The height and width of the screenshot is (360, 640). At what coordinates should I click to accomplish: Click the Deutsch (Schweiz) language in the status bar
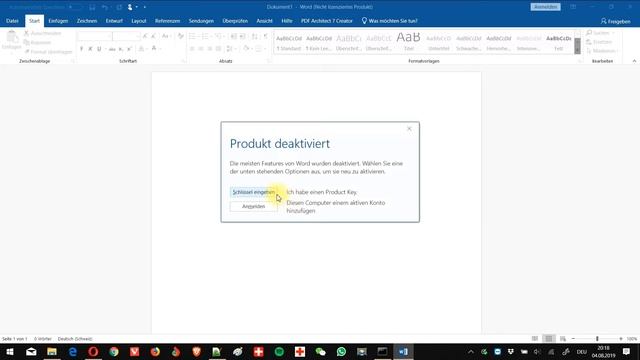(x=75, y=339)
